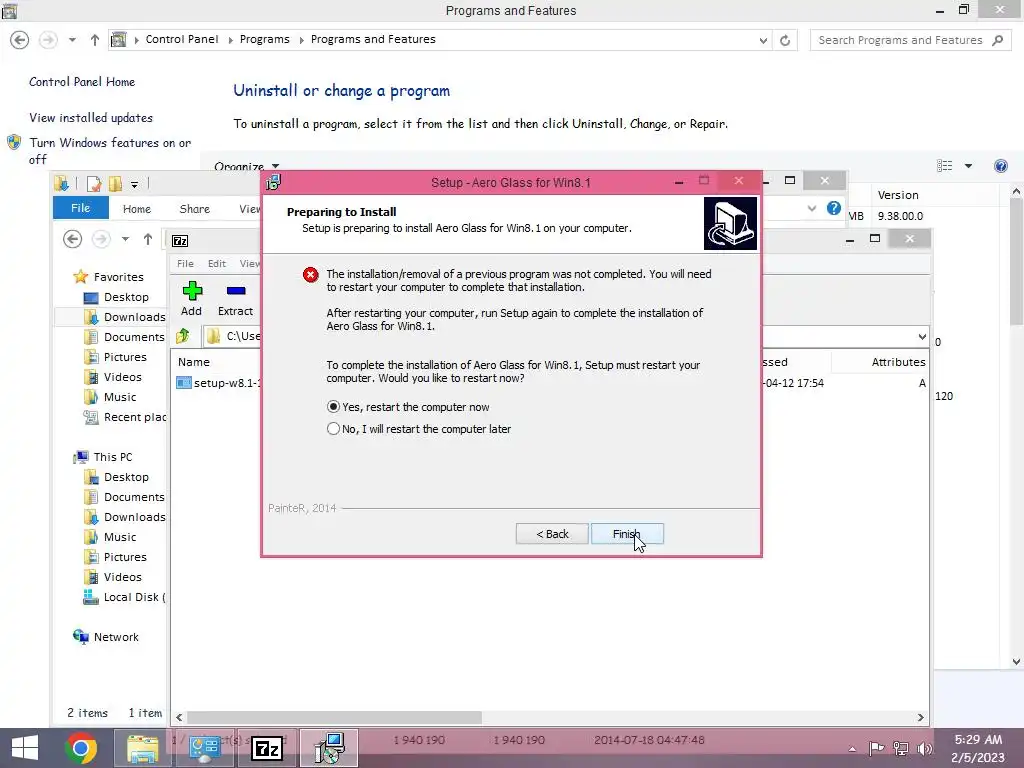Switch to Explorer Share ribbon tab
The width and height of the screenshot is (1024, 768).
pyautogui.click(x=195, y=209)
